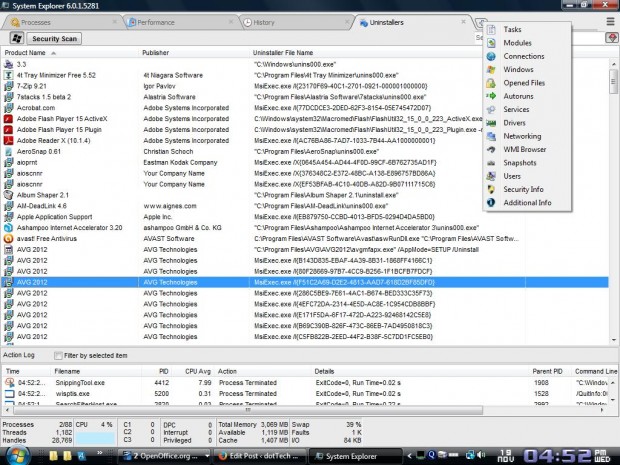Viewport: 620px width, 465px height.
Task: Open the new tab plus button
Action: (480, 23)
